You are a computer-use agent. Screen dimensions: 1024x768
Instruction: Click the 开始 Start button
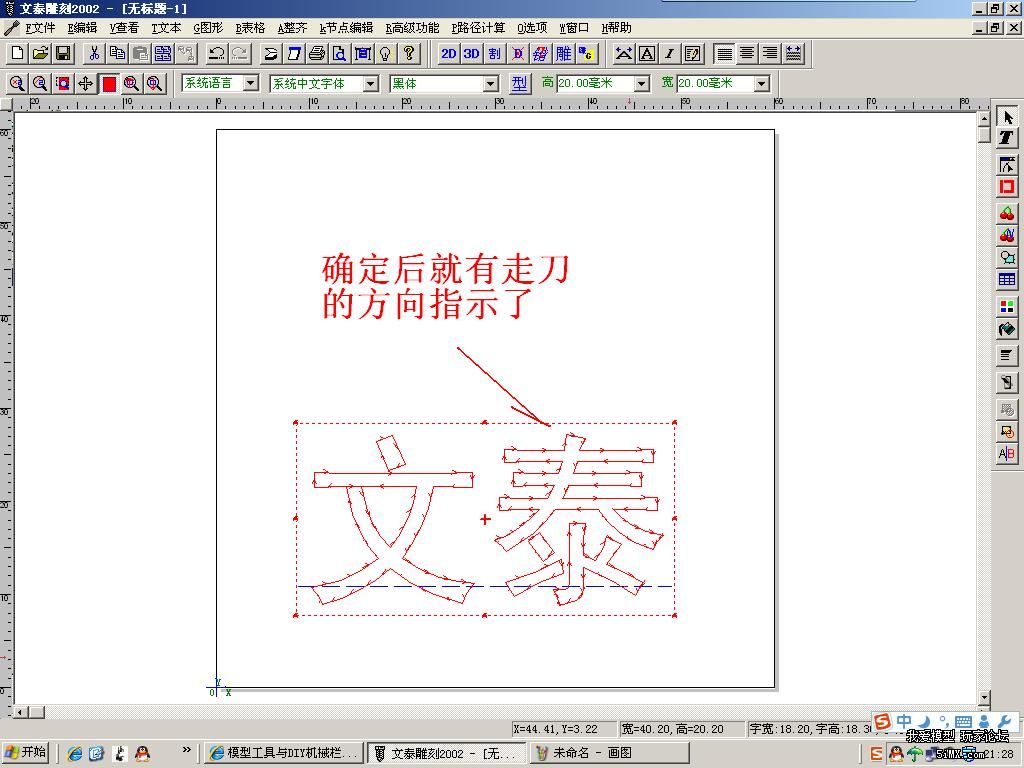26,752
